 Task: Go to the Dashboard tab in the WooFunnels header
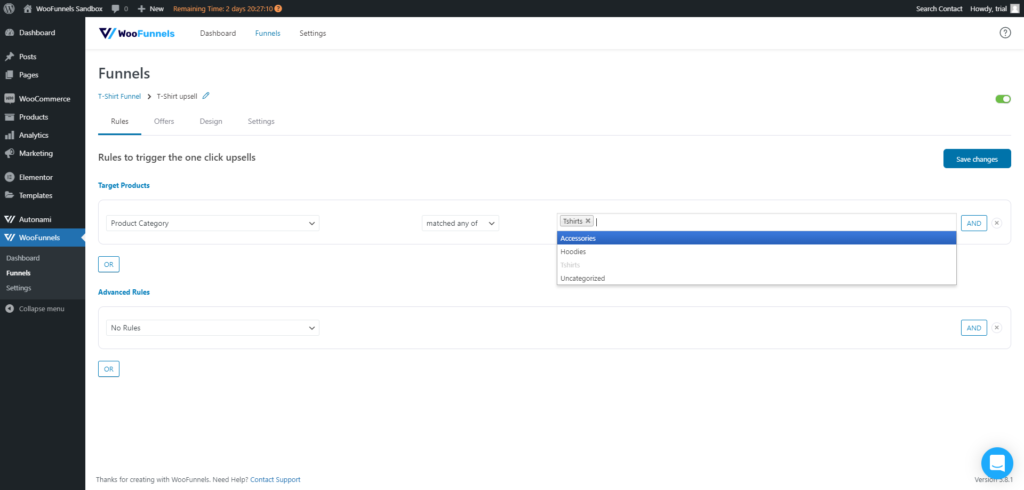click(217, 33)
